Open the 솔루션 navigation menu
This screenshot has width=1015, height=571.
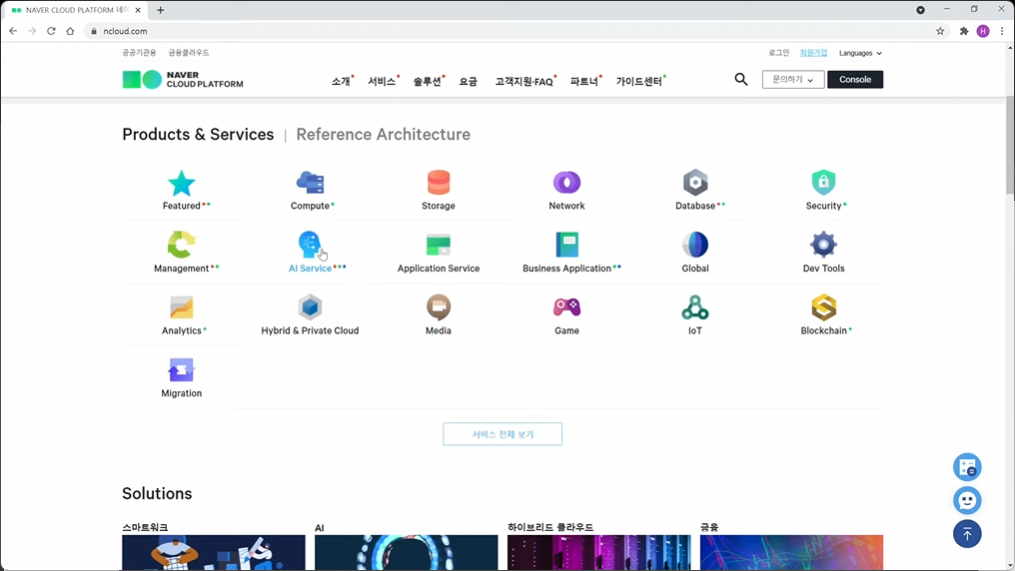click(428, 82)
